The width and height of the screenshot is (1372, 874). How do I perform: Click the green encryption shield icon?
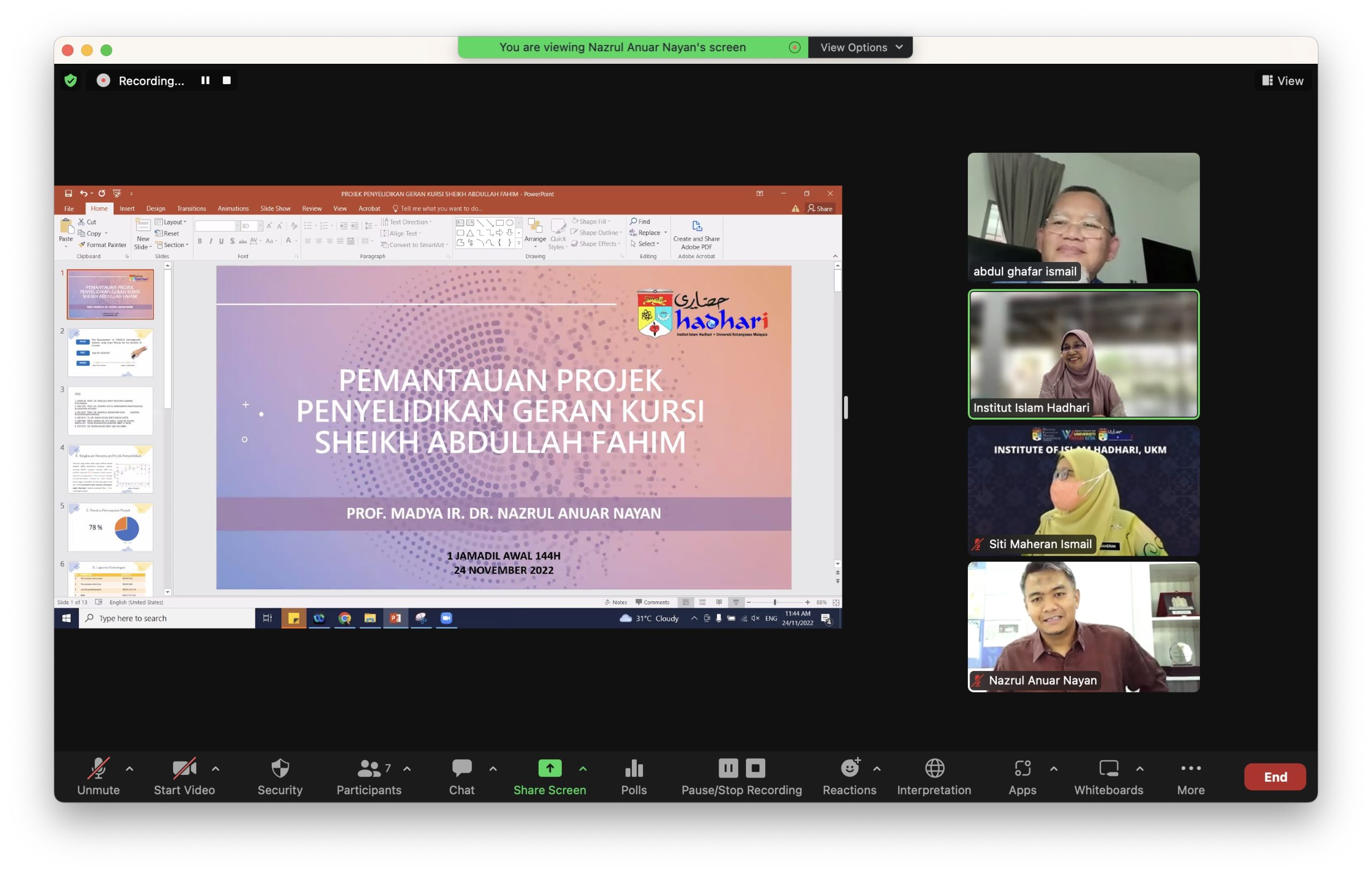[71, 80]
